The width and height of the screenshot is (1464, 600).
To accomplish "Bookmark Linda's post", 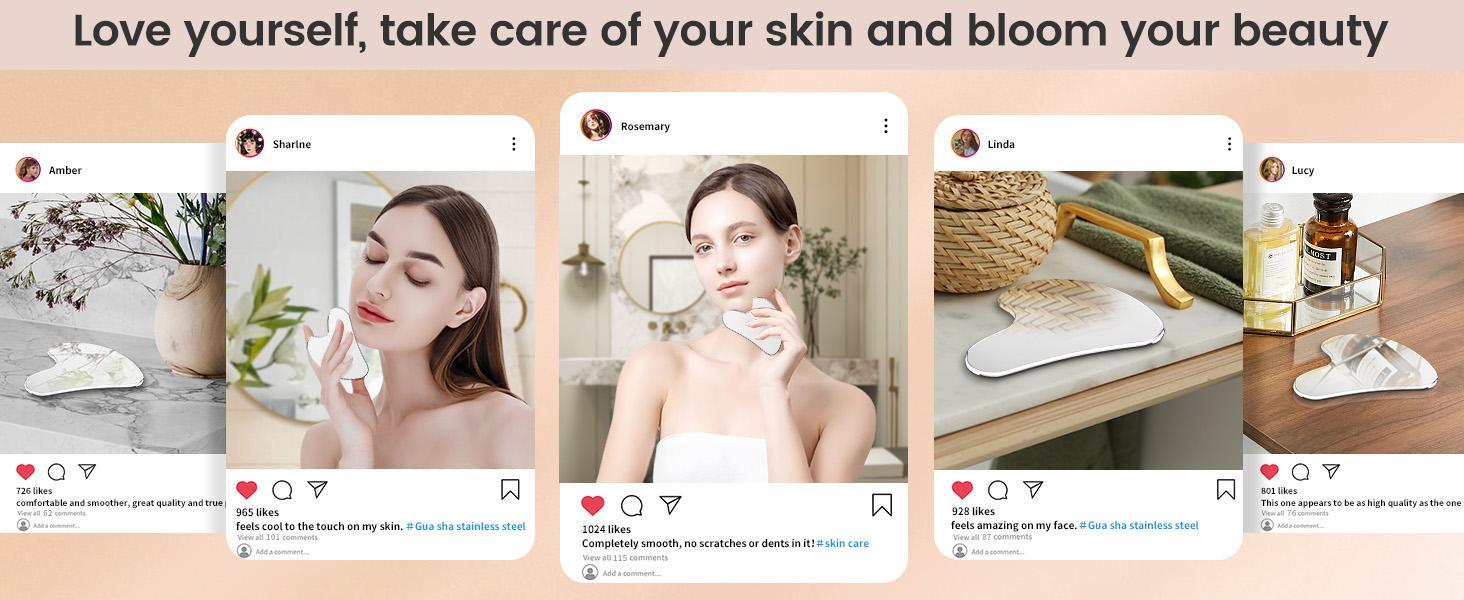I will pos(1226,489).
